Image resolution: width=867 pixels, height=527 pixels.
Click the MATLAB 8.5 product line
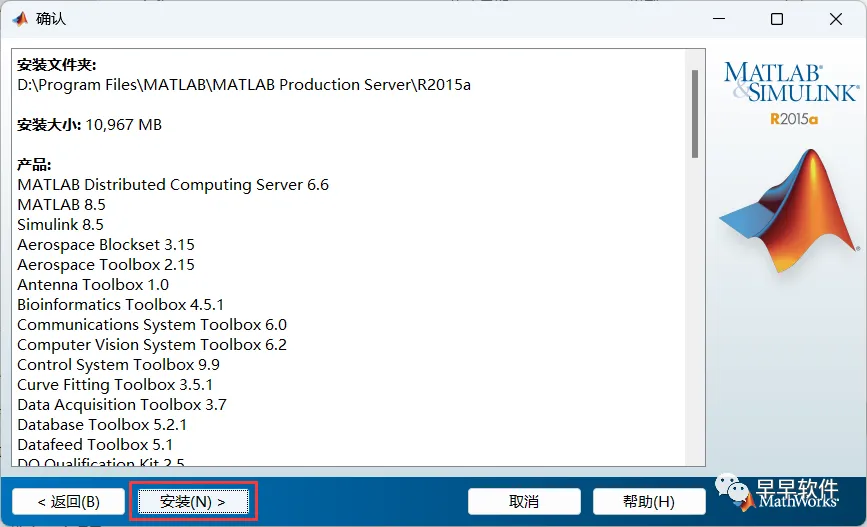pos(61,205)
